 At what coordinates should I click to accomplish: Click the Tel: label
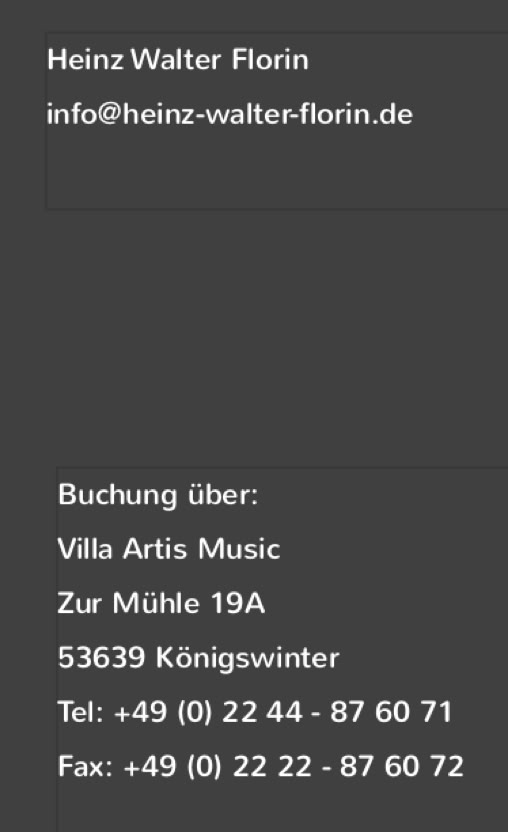[80, 712]
